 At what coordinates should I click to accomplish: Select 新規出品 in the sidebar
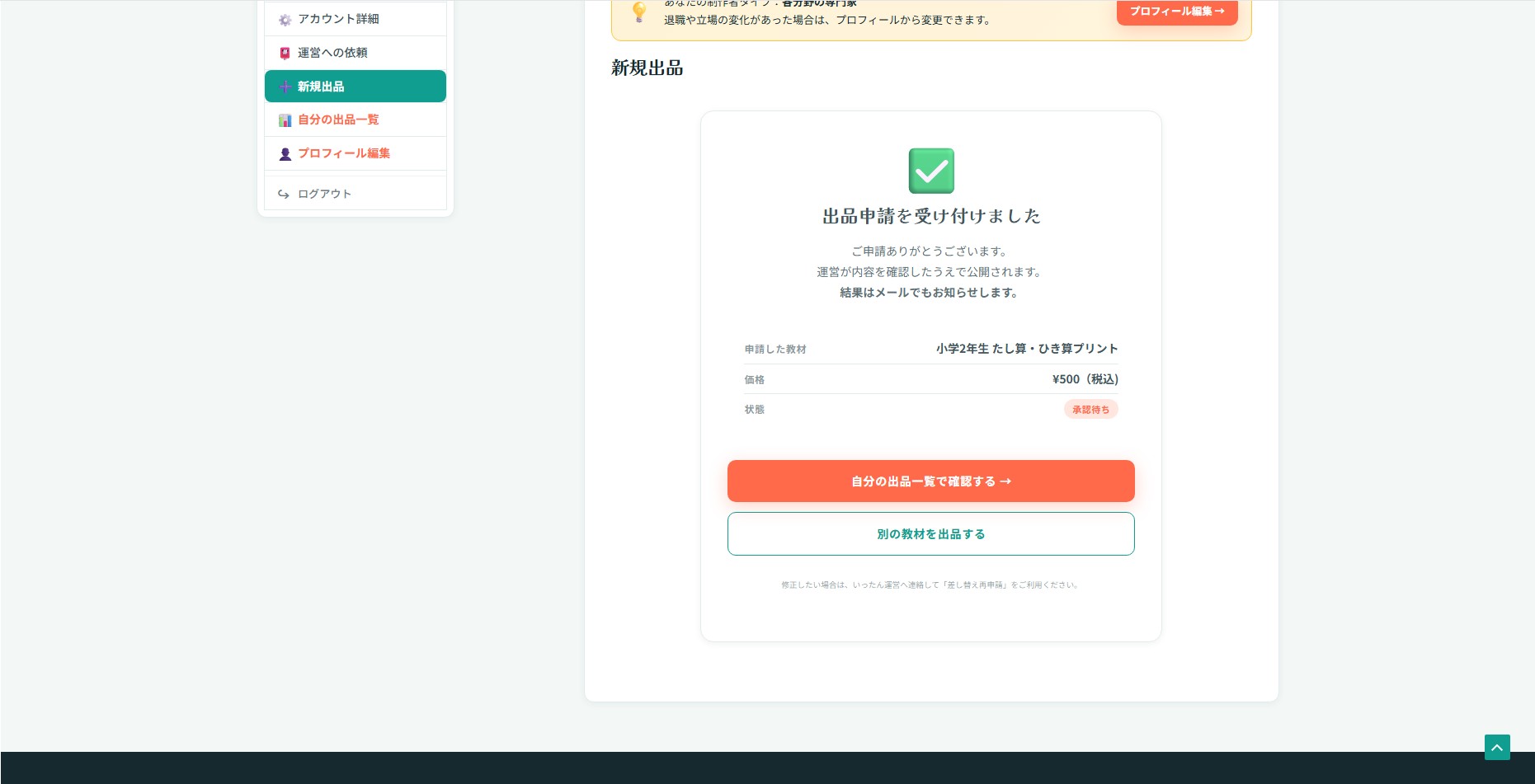tap(355, 87)
